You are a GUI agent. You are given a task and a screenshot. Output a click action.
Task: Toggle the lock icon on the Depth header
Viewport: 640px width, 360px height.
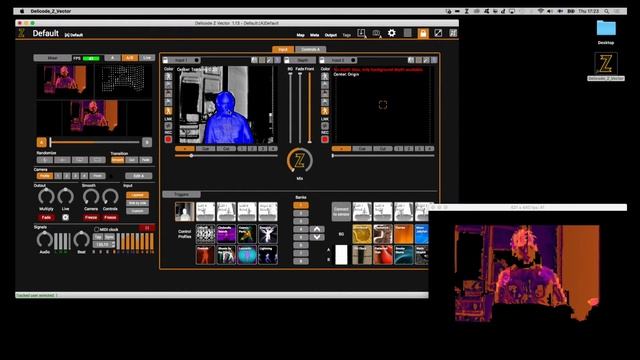[287, 60]
